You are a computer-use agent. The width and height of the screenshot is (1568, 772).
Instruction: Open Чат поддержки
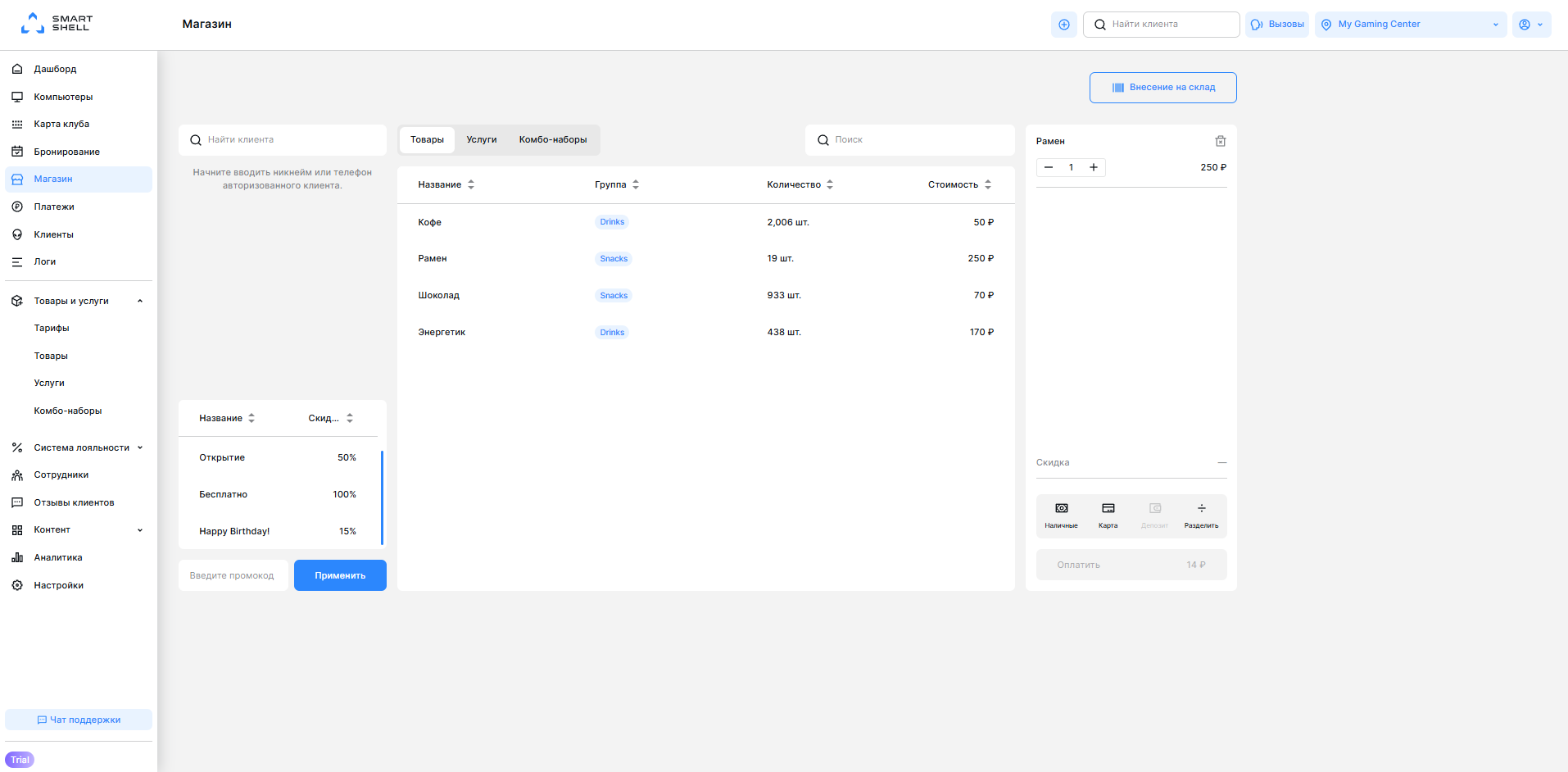pos(79,720)
